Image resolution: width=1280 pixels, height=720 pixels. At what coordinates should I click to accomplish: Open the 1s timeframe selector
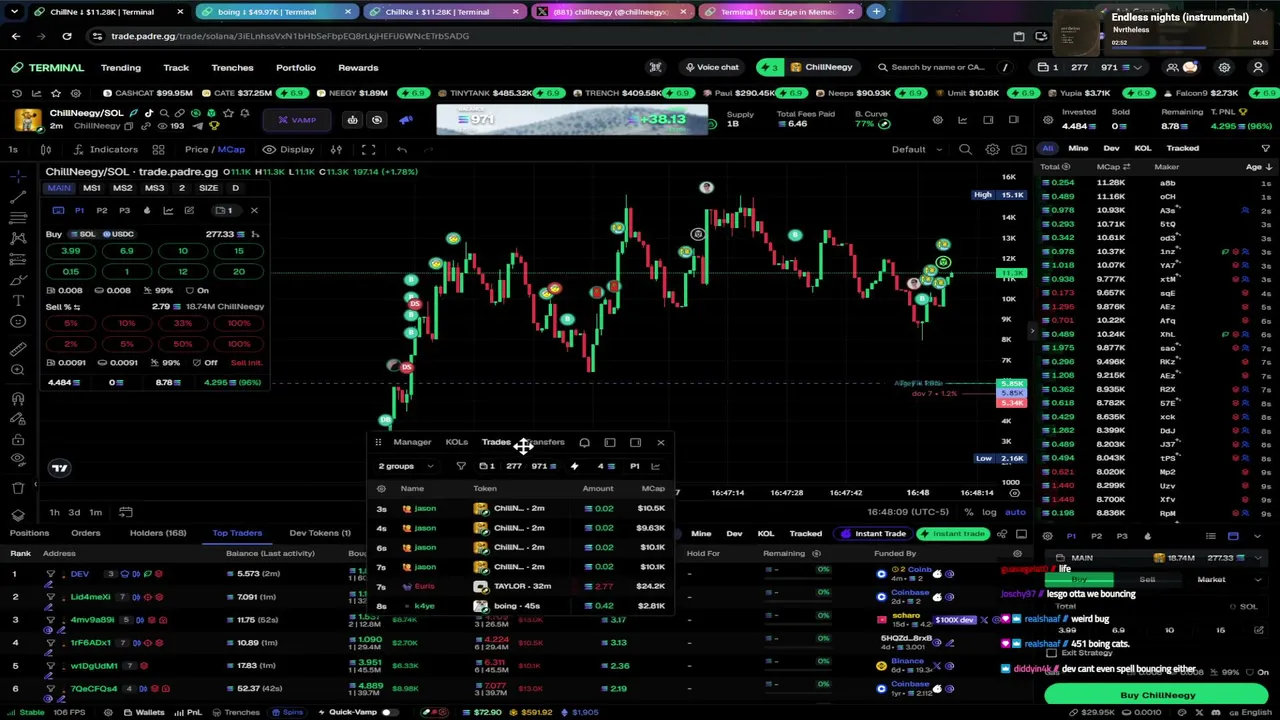point(13,149)
